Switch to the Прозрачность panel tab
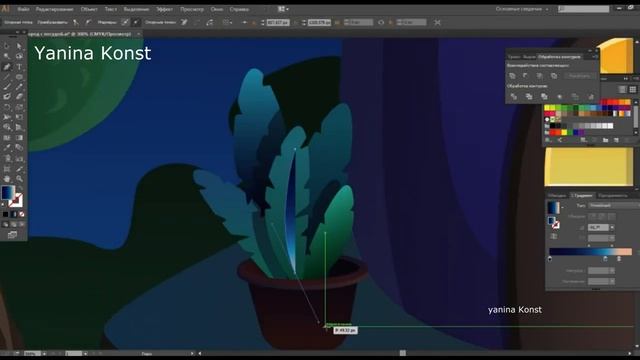 tap(613, 196)
